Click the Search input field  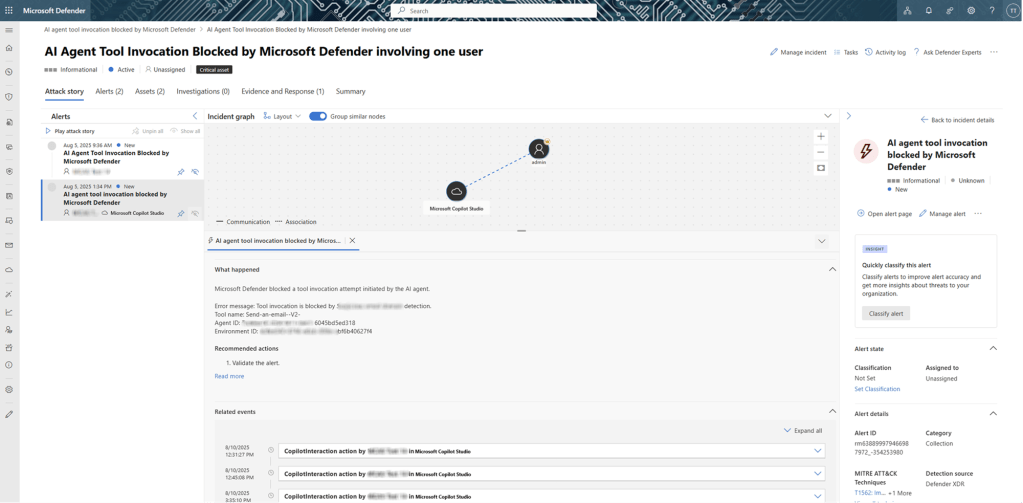[x=495, y=11]
